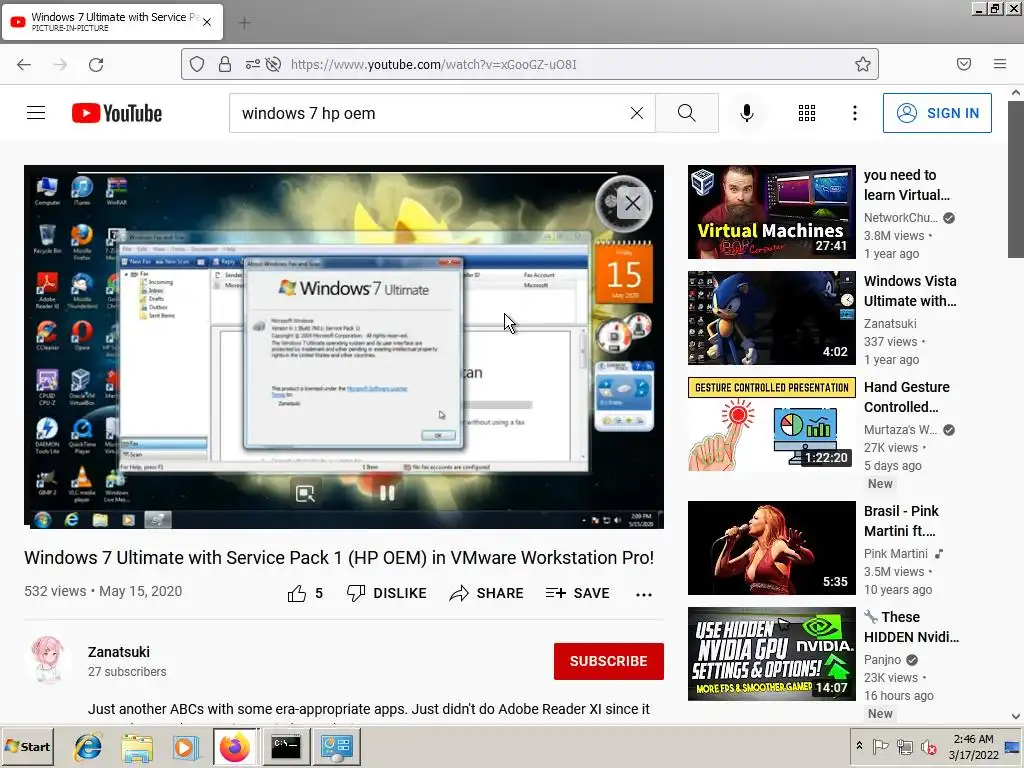Viewport: 1024px width, 768px height.
Task: Subscribe to Zanatsuki channel
Action: tap(609, 661)
